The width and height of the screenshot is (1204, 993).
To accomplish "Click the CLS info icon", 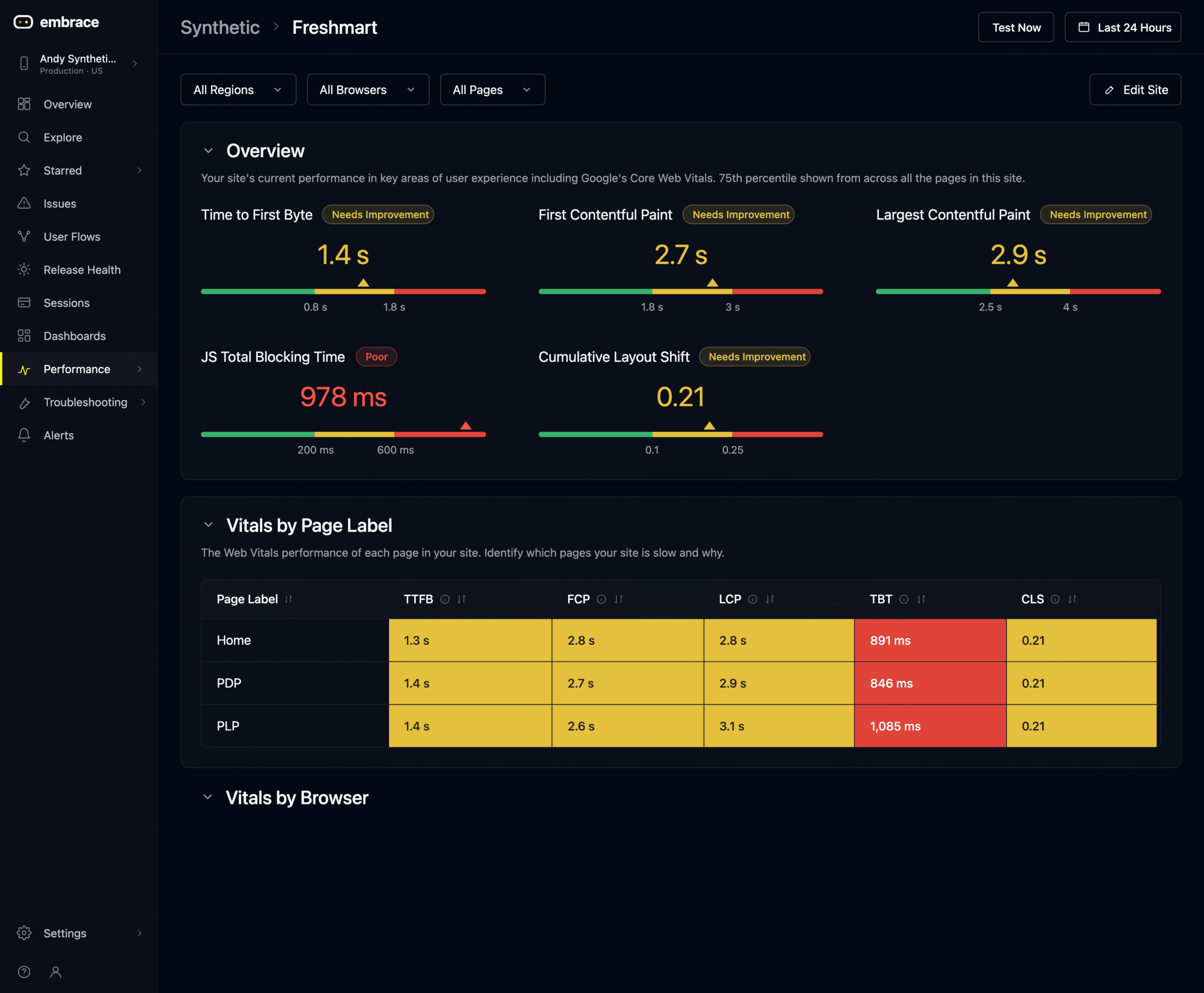I will [x=1055, y=599].
